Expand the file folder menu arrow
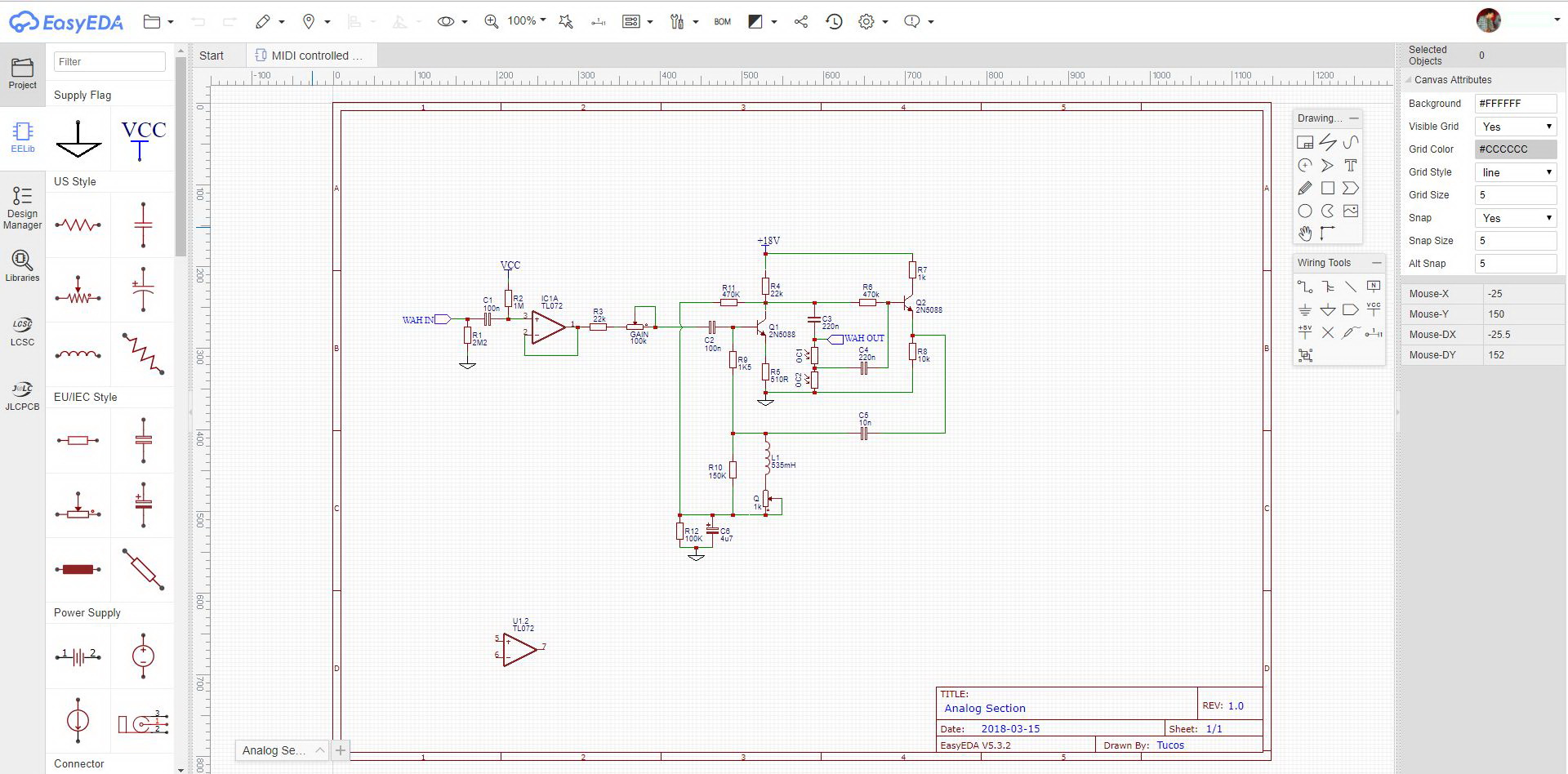1568x774 pixels. [x=171, y=22]
